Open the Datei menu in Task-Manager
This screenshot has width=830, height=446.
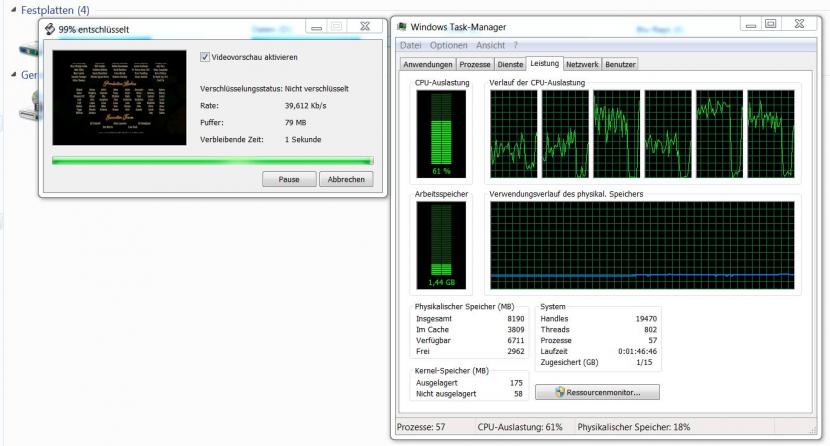411,45
